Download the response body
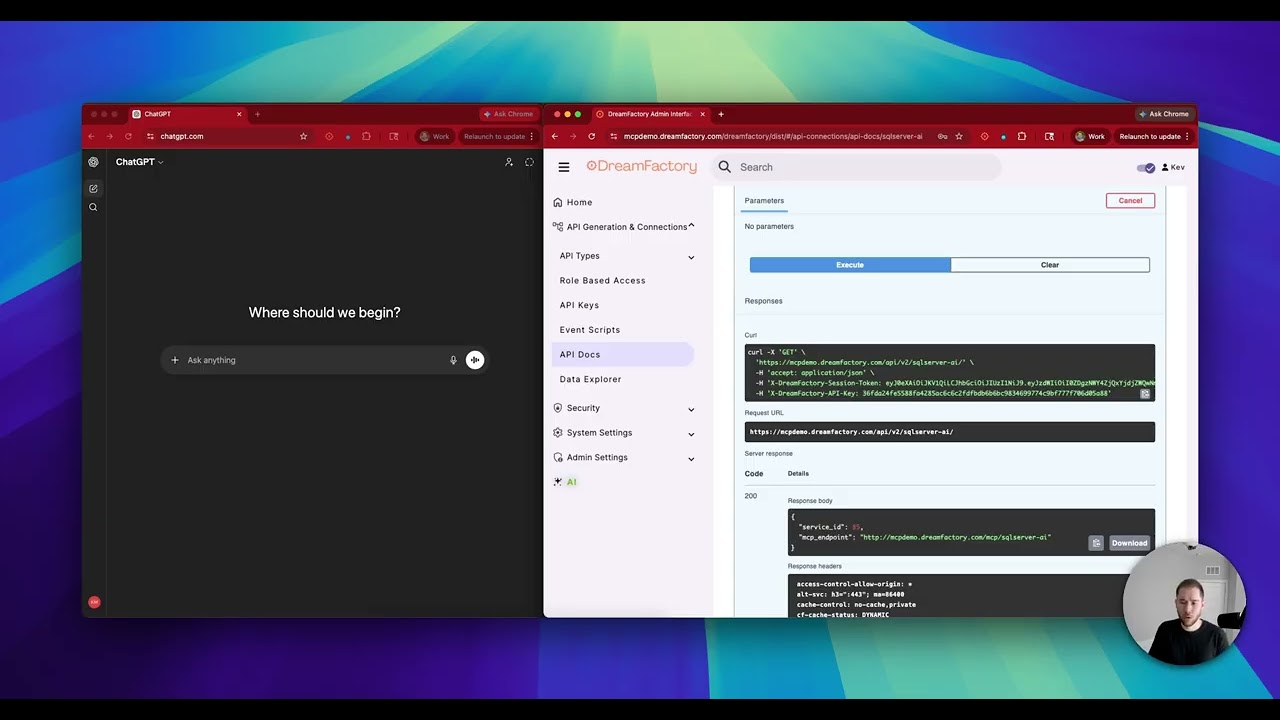The image size is (1280, 720). tap(1129, 543)
